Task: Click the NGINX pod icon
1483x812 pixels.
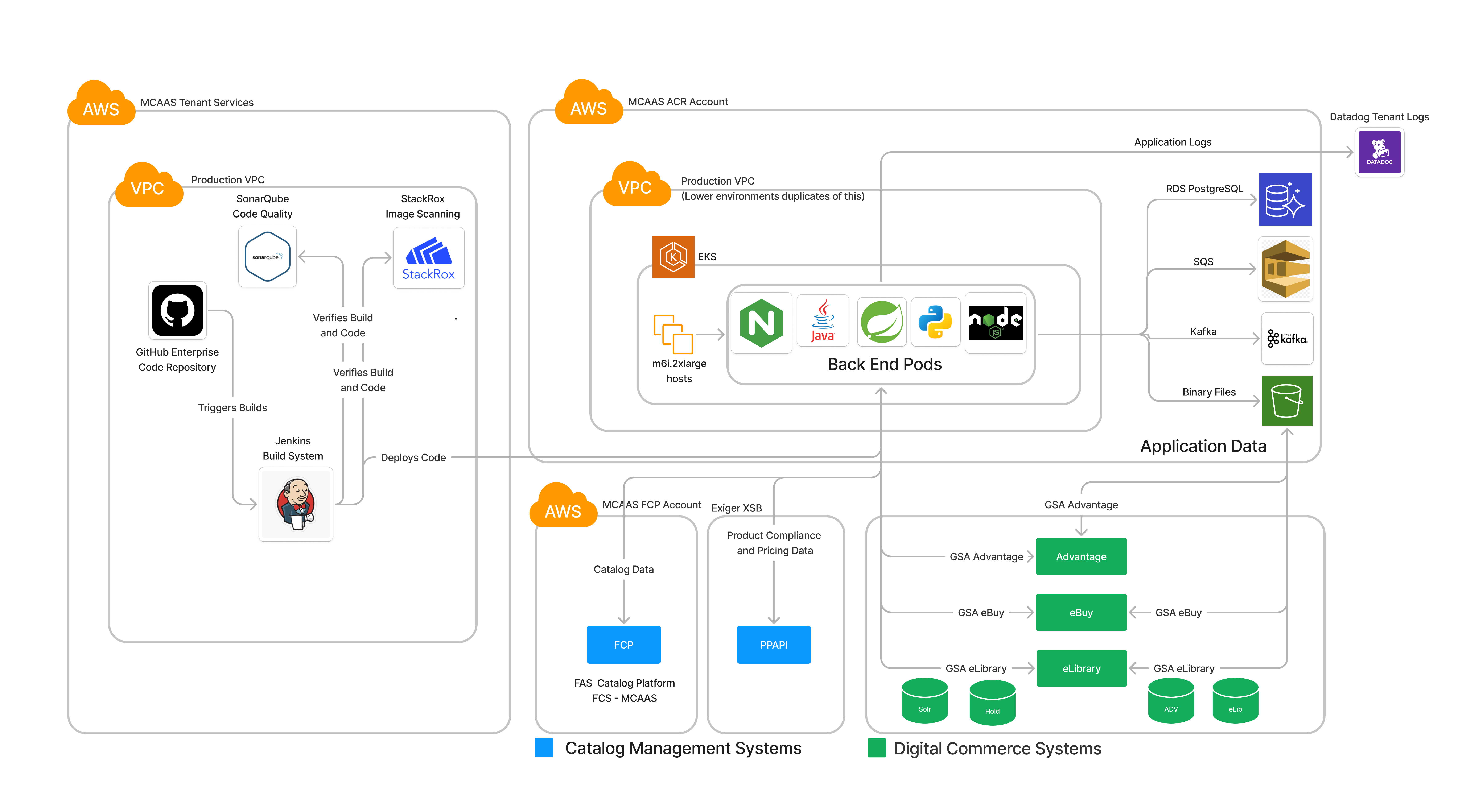Action: coord(761,323)
